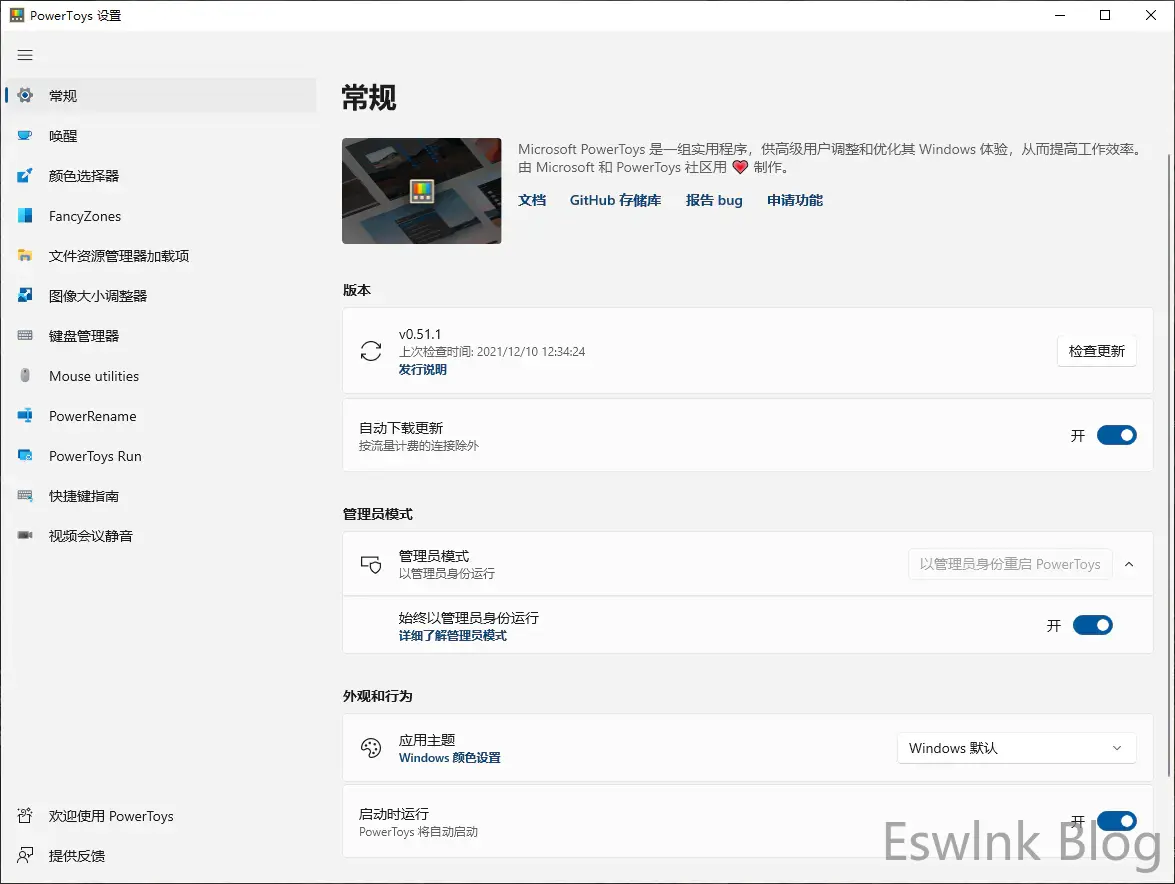Select the FancyZones icon in sidebar
This screenshot has height=884, width=1175.
click(x=25, y=216)
